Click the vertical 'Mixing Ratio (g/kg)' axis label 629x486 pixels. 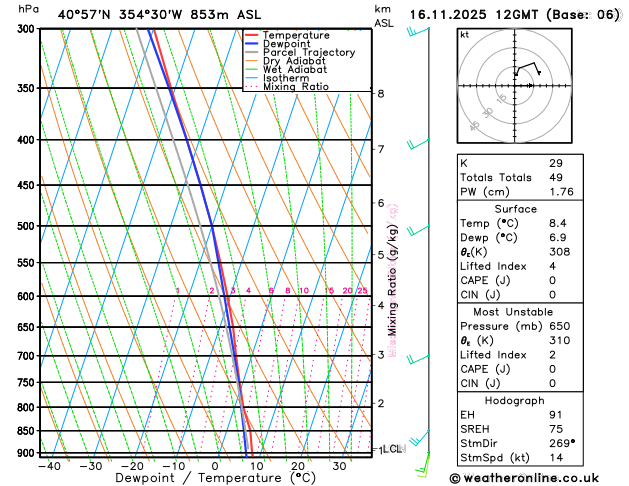392,280
